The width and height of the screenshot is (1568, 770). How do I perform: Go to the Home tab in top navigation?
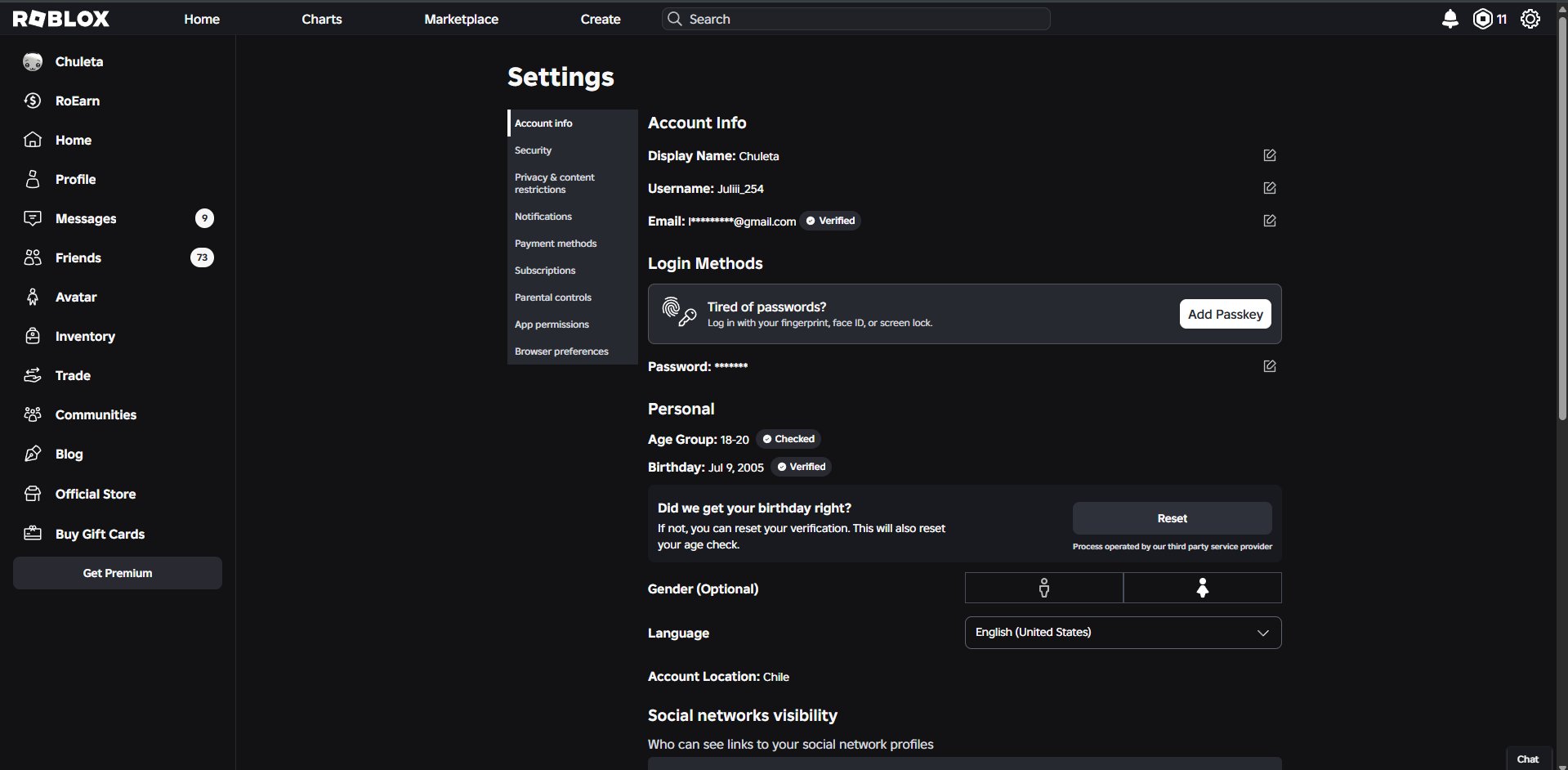point(202,19)
